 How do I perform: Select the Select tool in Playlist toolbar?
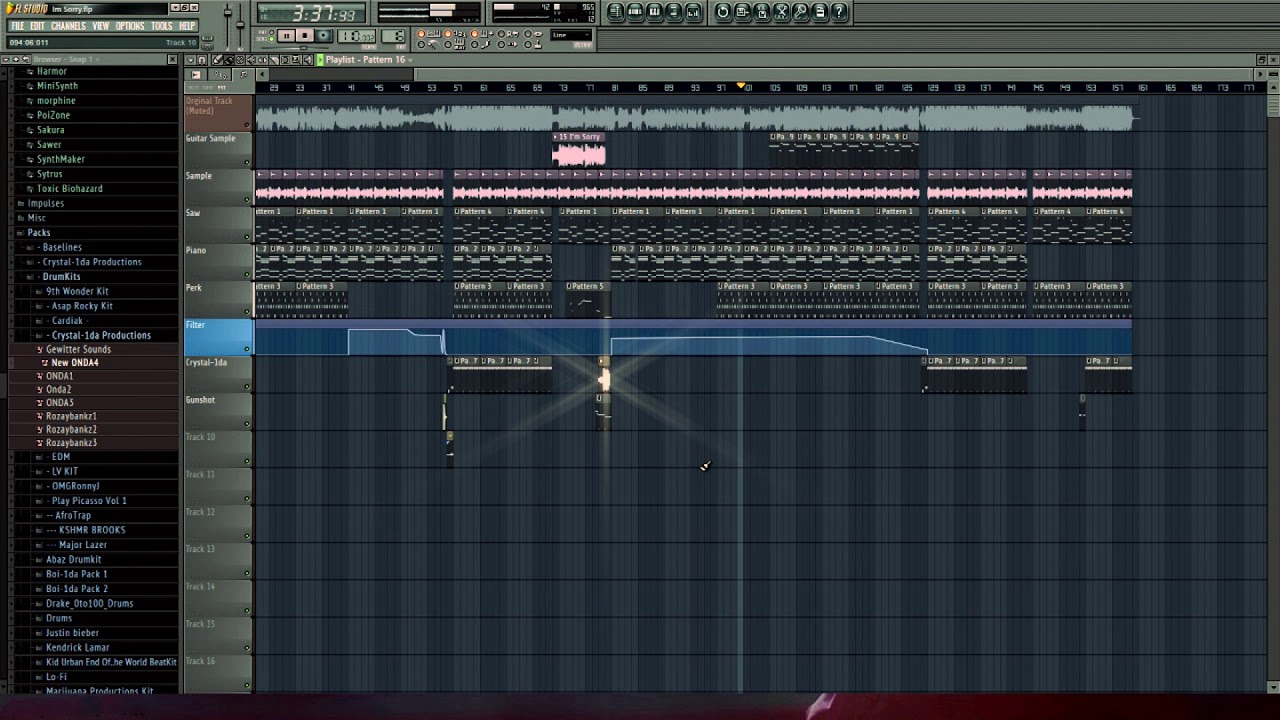(285, 60)
